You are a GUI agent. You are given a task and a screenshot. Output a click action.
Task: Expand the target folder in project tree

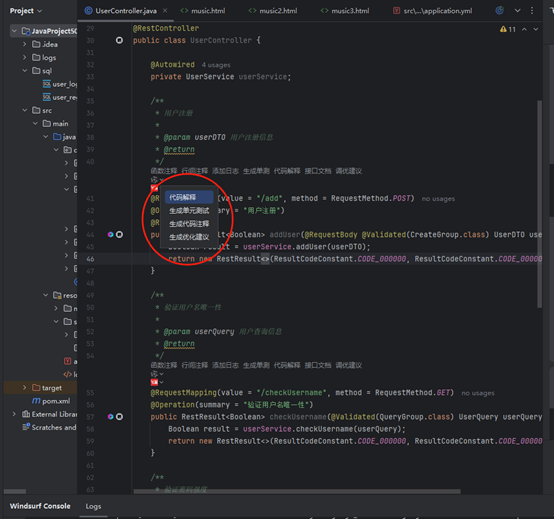pos(24,388)
